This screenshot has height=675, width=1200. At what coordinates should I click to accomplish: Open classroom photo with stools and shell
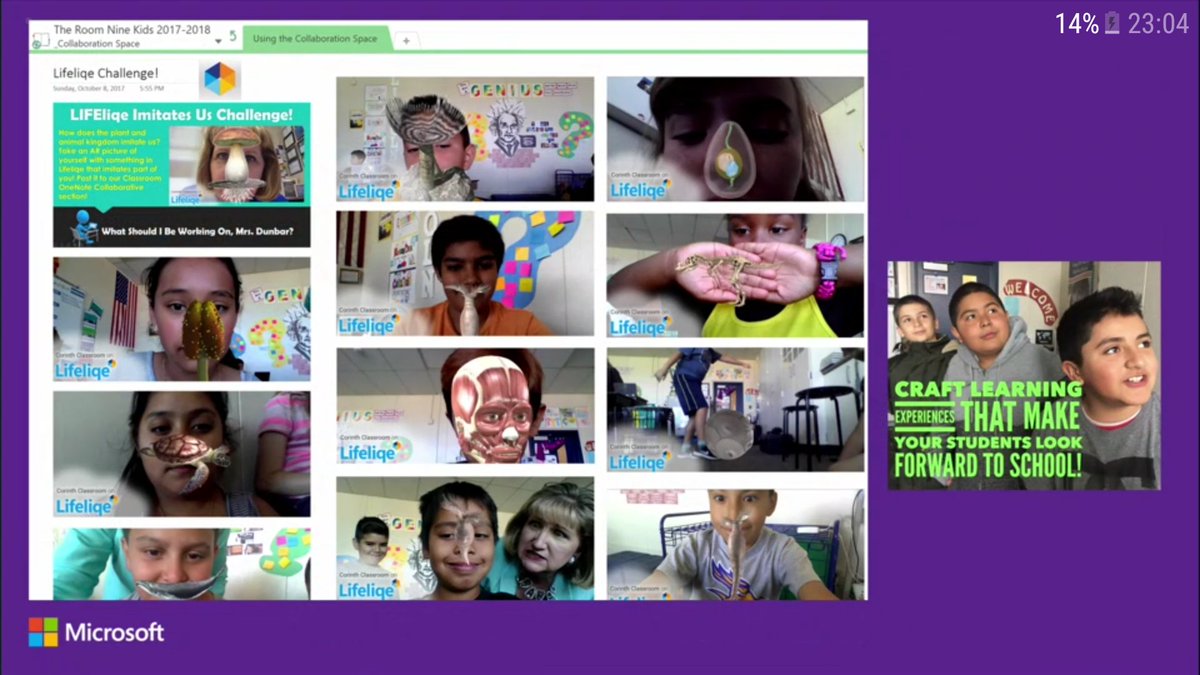[x=735, y=410]
